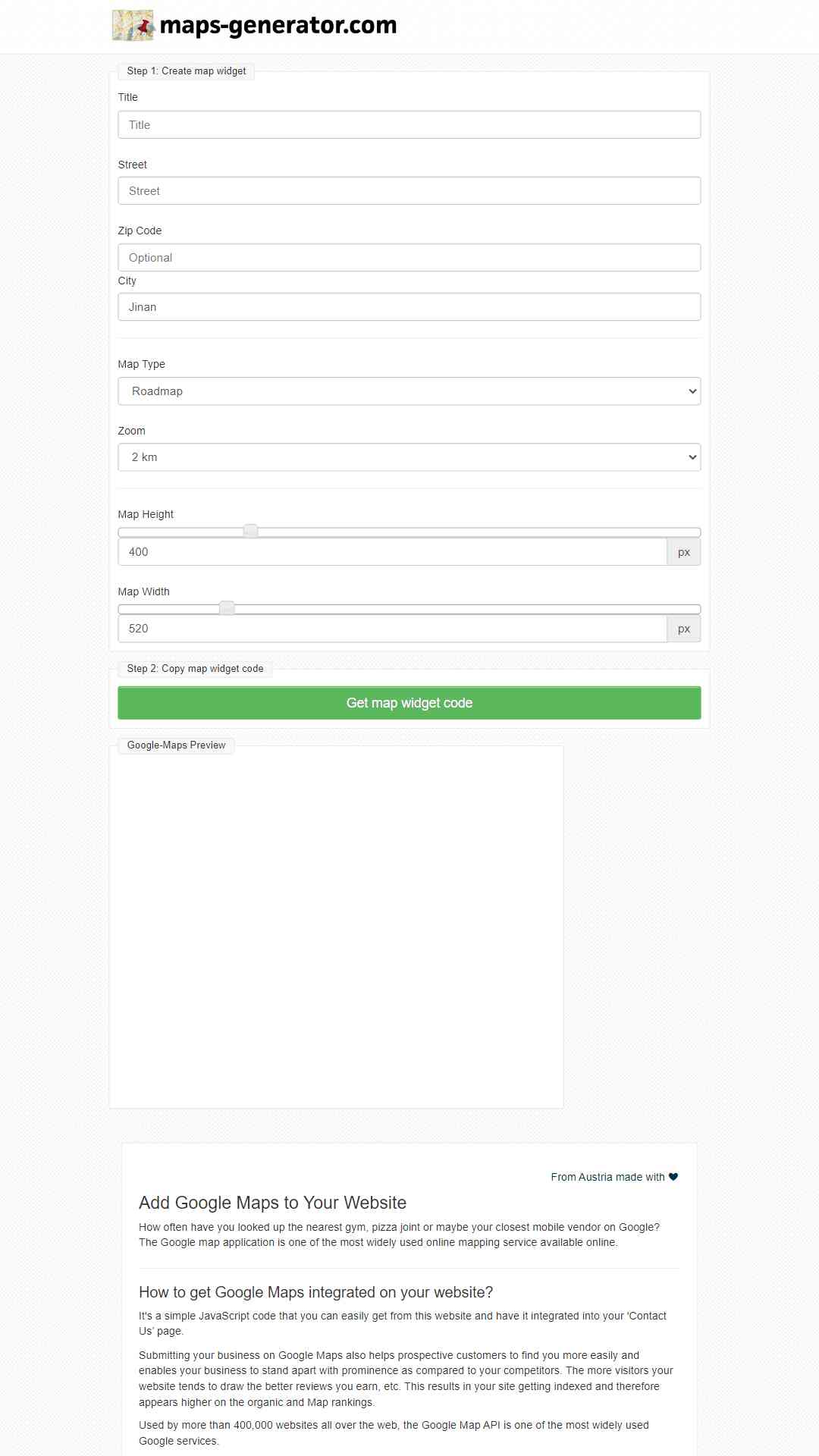
Task: Click the Map Height slider handle
Action: 250,531
